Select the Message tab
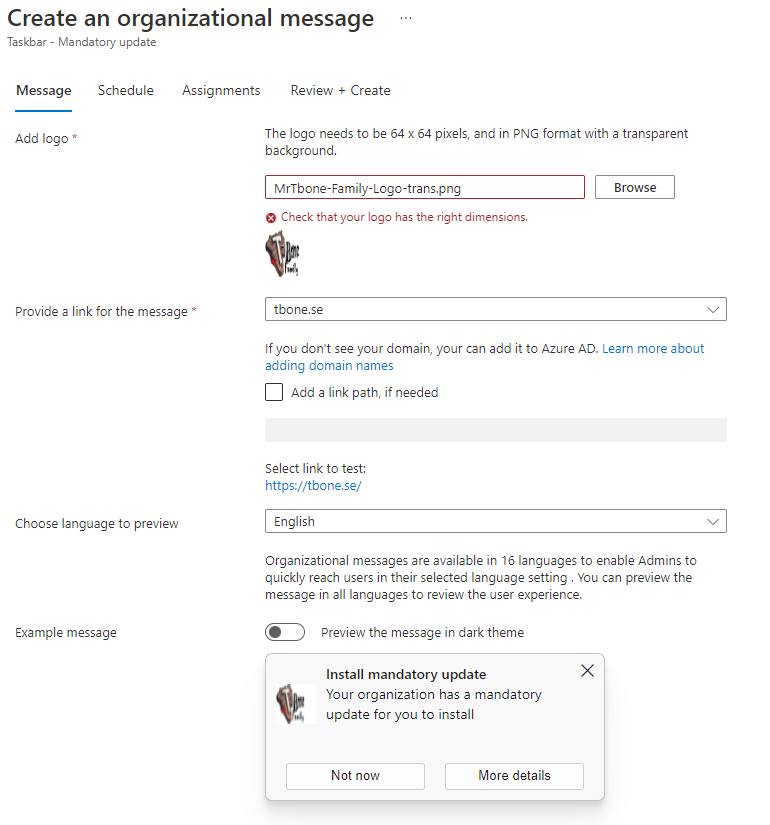Screen dimensions: 770x825 click(43, 90)
